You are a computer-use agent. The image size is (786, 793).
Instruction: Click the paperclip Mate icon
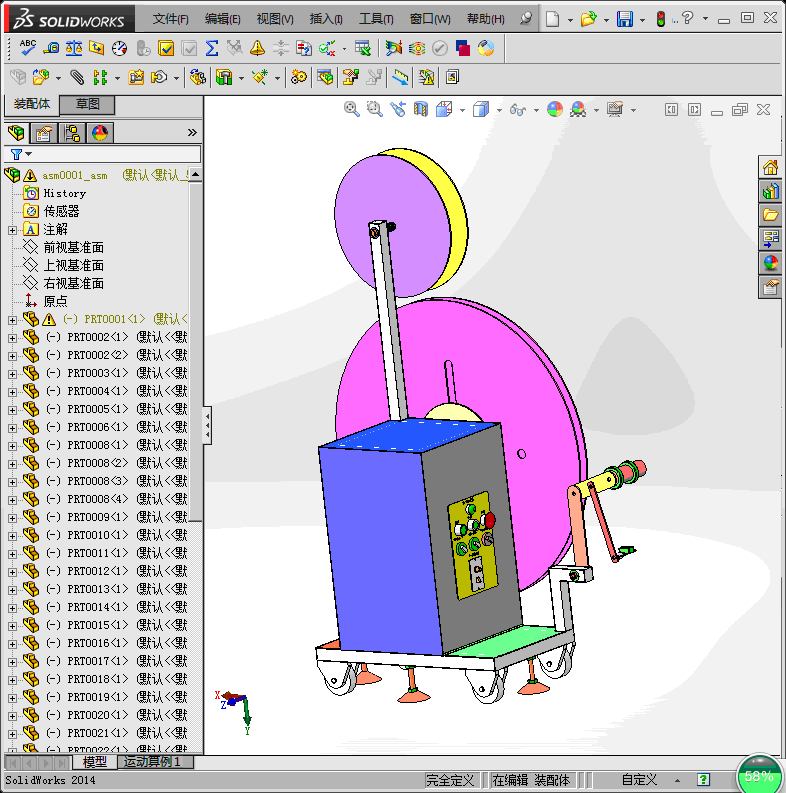pos(77,77)
